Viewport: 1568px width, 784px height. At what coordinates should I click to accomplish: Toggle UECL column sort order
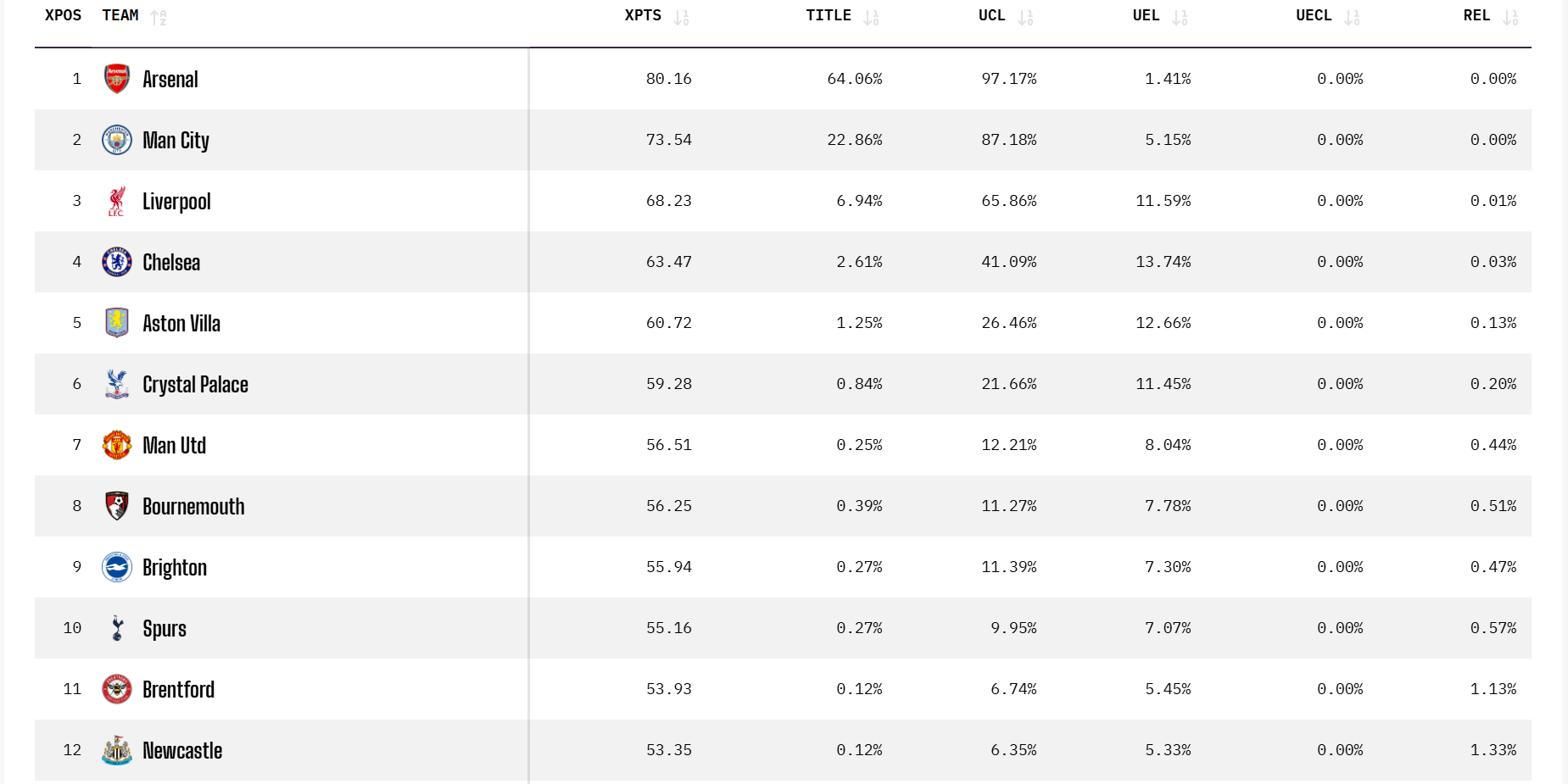(x=1352, y=17)
